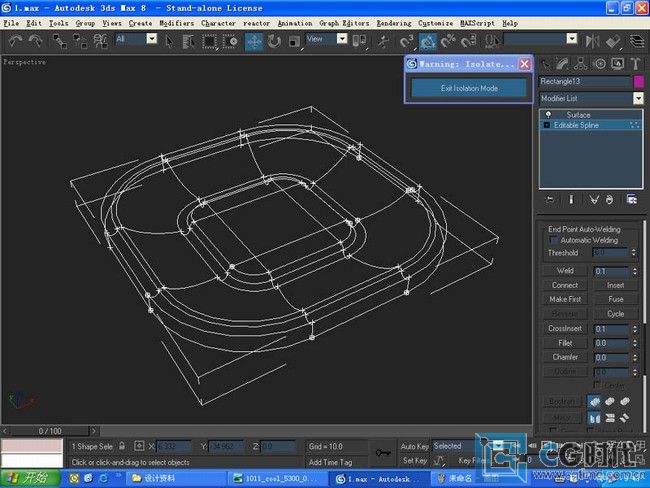
Task: Activate the Select and Move tool
Action: coord(254,41)
